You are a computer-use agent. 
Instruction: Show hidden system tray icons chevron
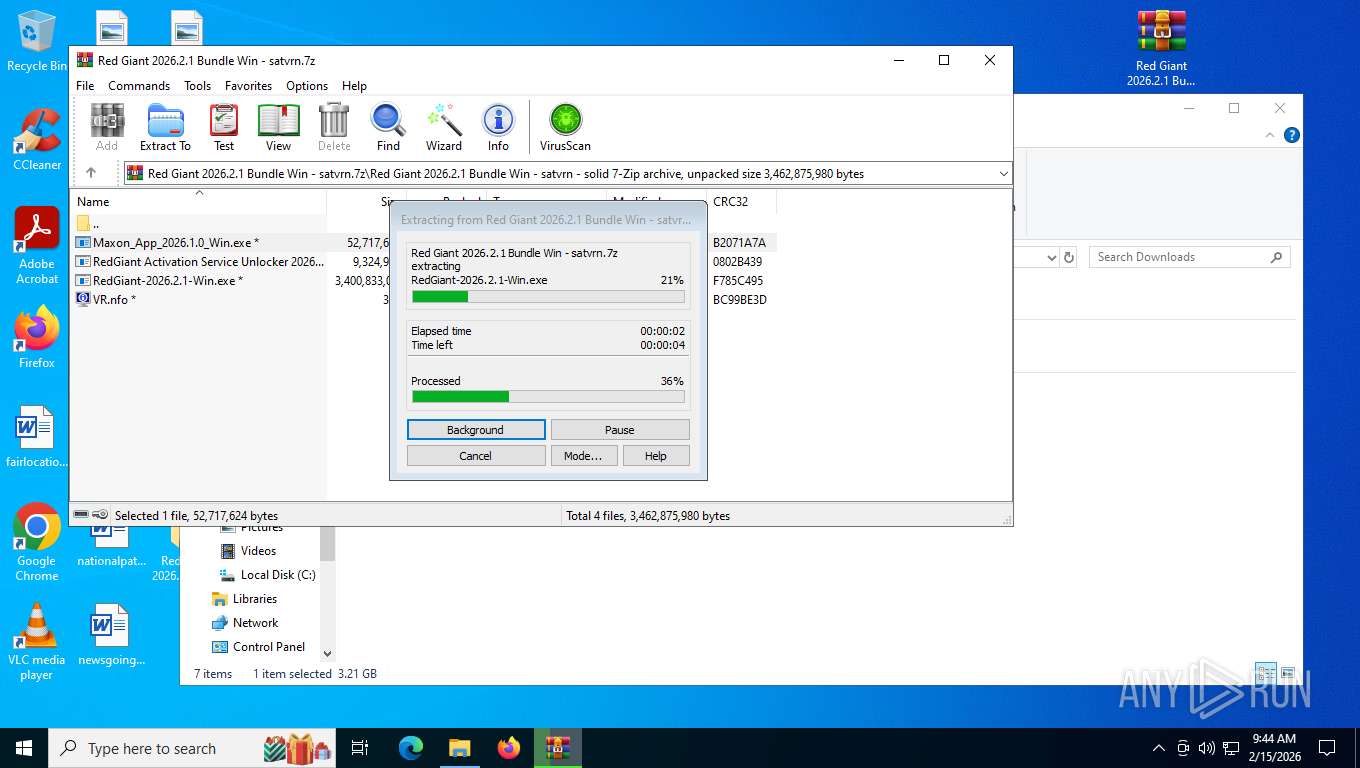click(x=1159, y=748)
